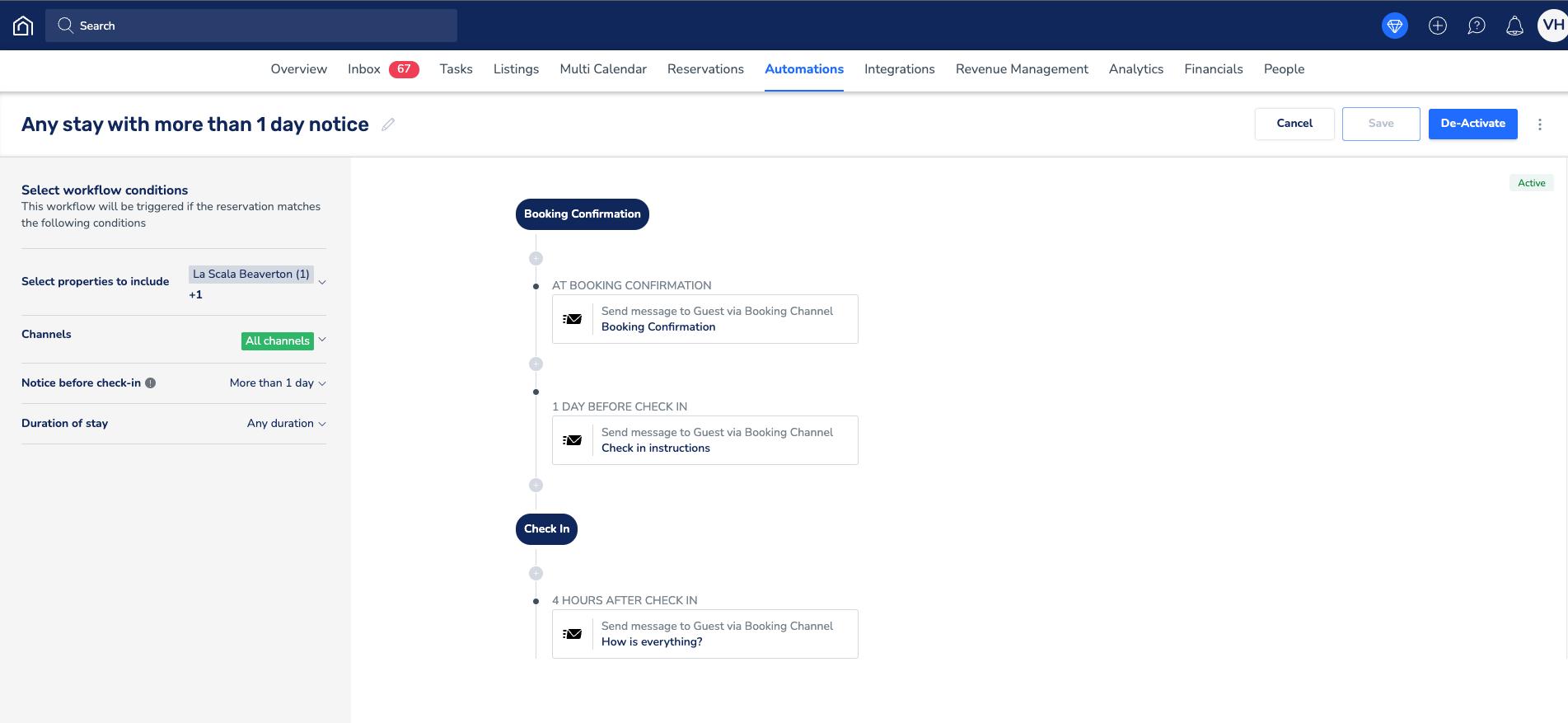Click the Active status badge

[1532, 183]
